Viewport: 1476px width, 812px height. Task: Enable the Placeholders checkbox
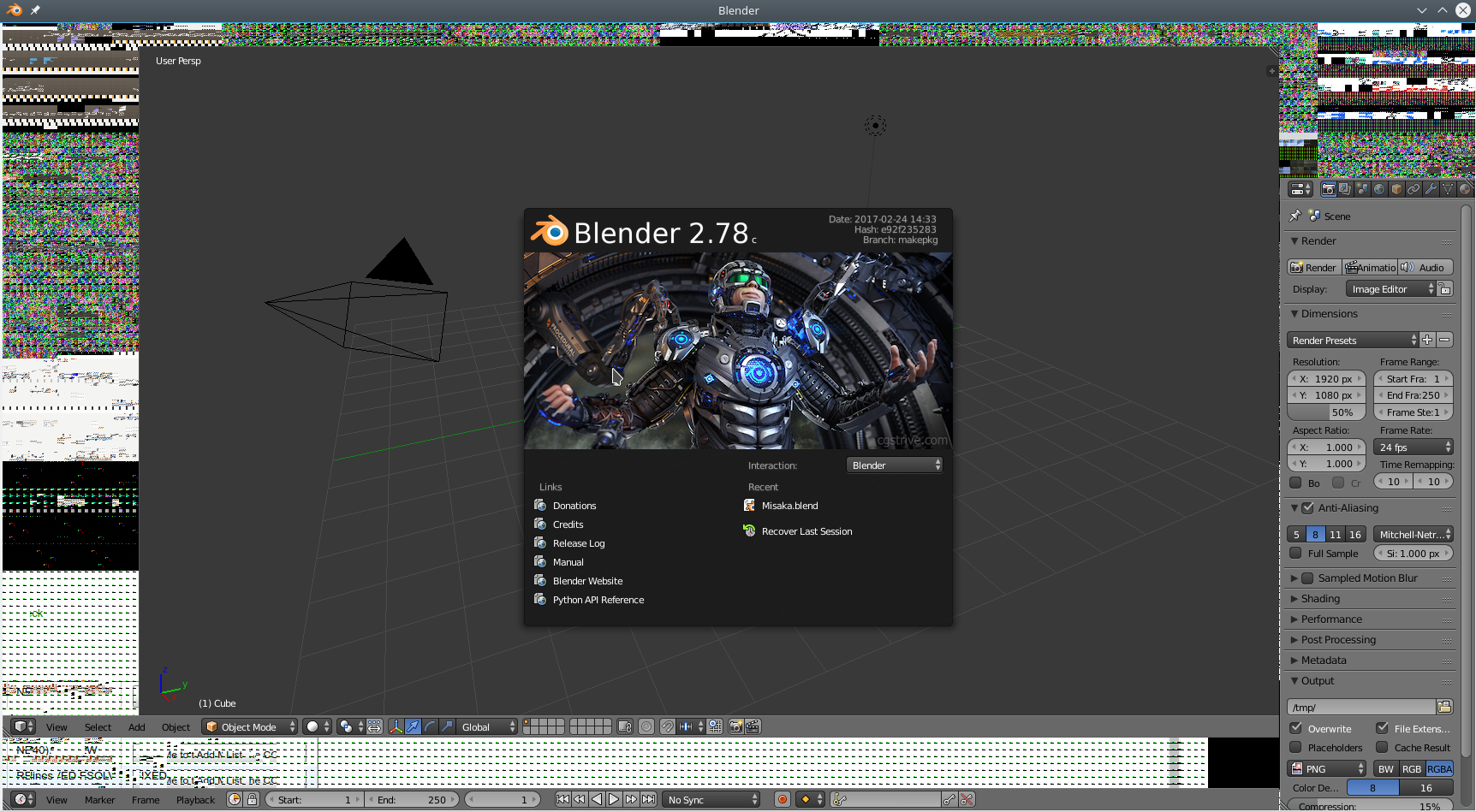click(x=1296, y=748)
